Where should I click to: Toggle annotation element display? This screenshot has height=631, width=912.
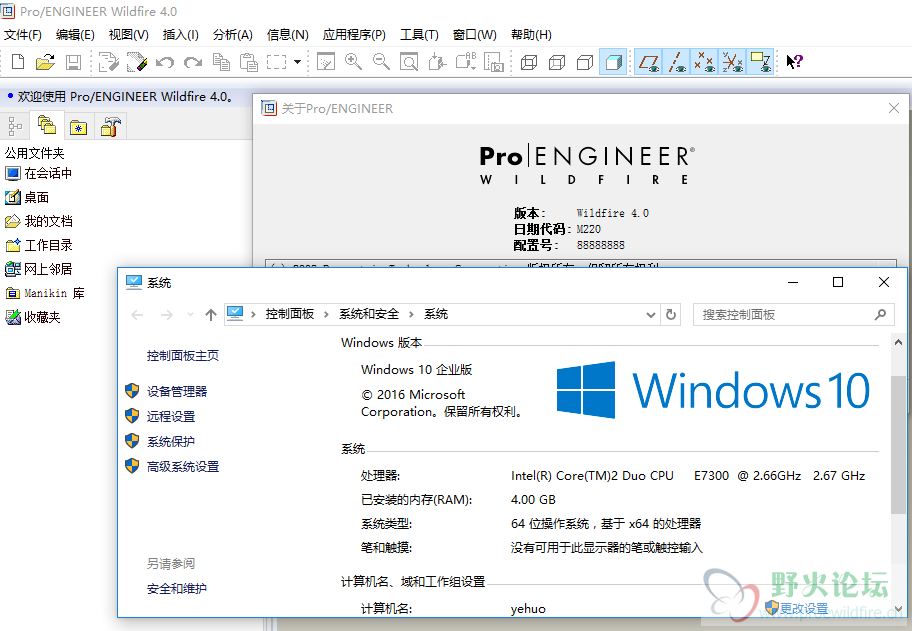760,62
